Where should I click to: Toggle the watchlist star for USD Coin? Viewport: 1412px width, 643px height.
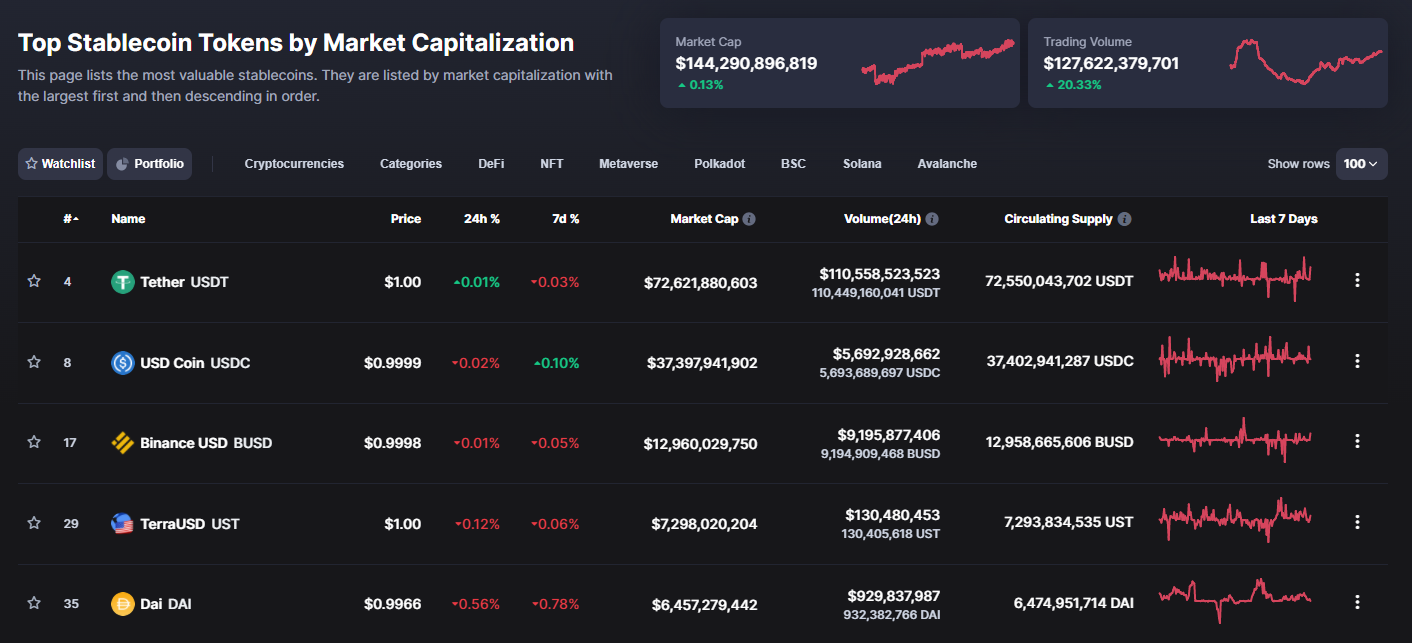tap(34, 362)
